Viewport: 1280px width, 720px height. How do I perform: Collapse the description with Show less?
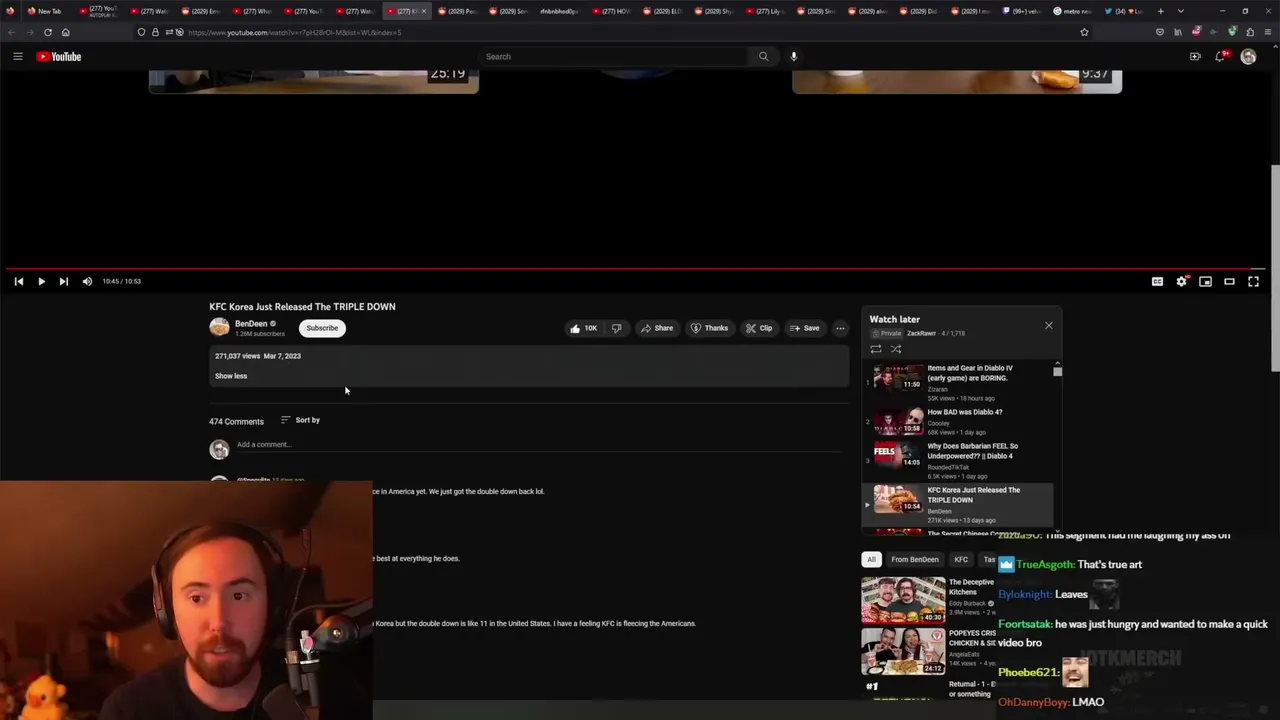pyautogui.click(x=231, y=376)
